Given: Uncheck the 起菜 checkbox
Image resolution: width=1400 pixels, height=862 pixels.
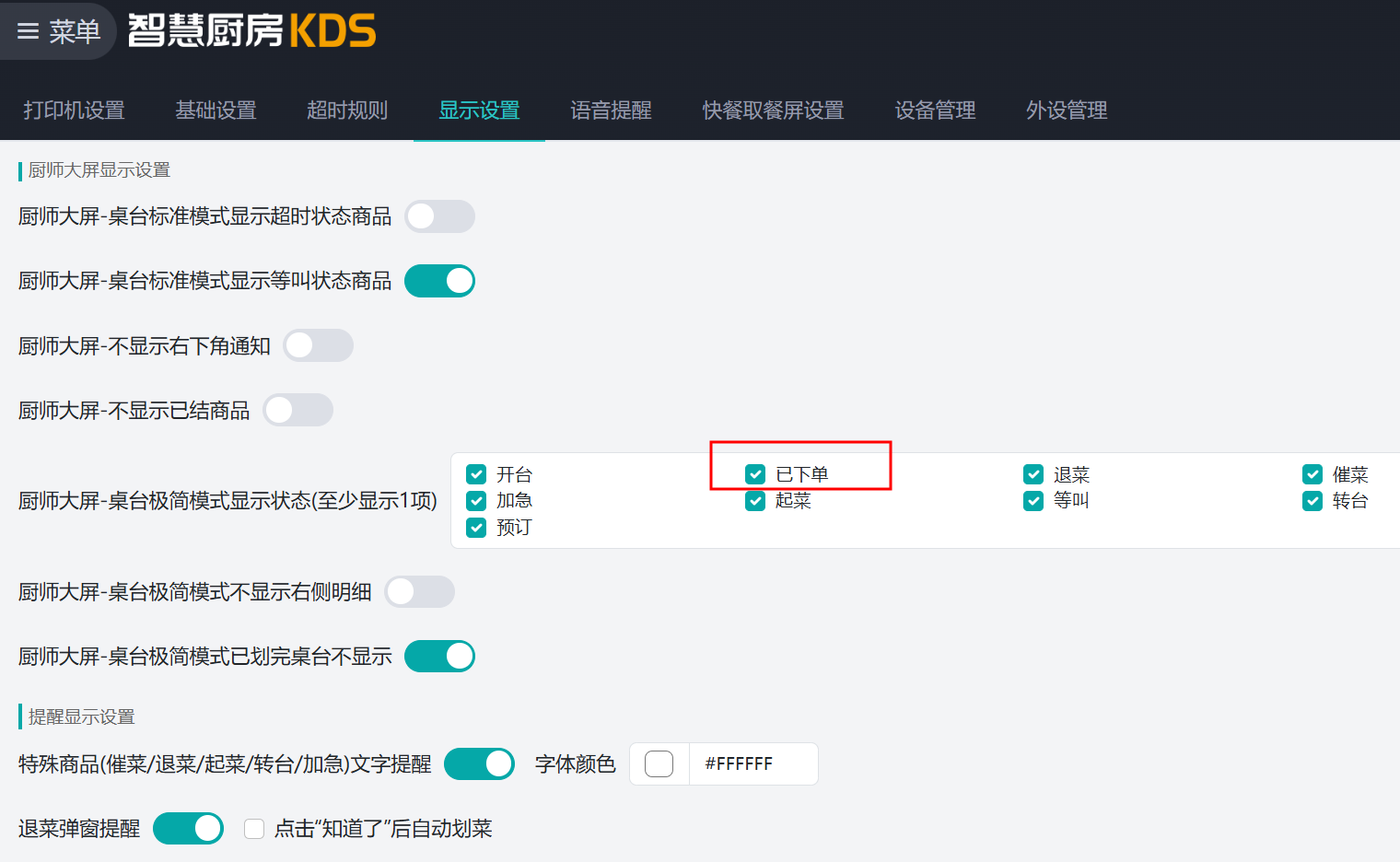Looking at the screenshot, I should [755, 500].
